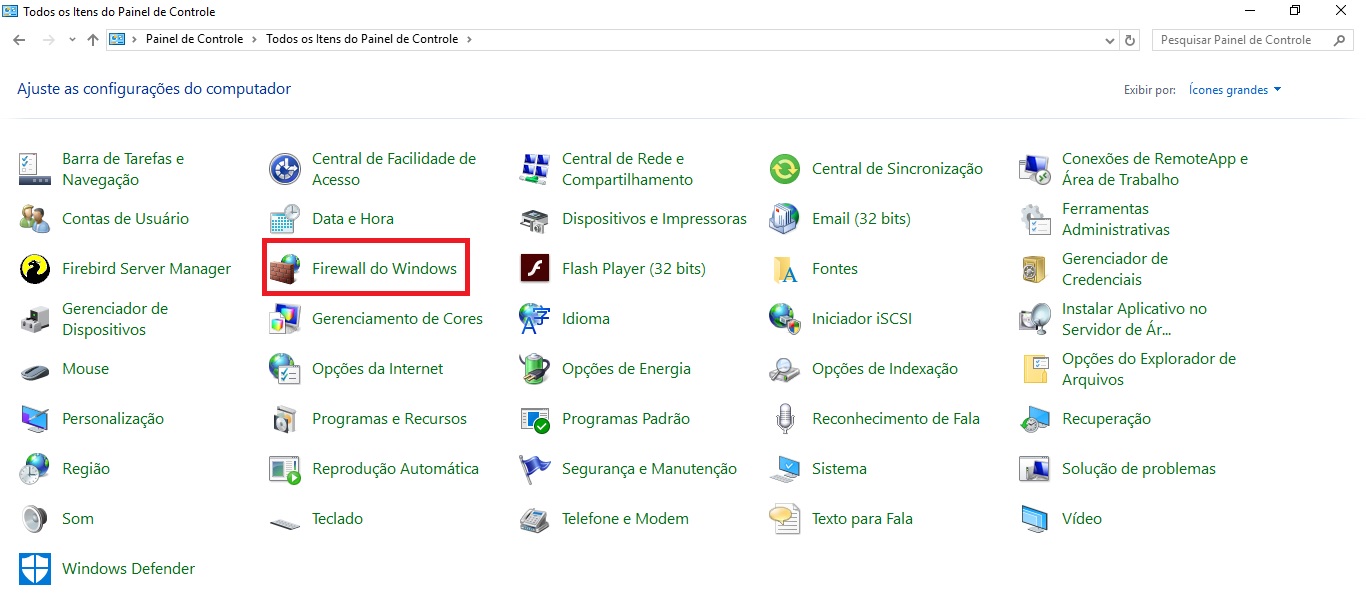The image size is (1366, 597).
Task: Open the Programas e Recursos link
Action: (x=389, y=419)
